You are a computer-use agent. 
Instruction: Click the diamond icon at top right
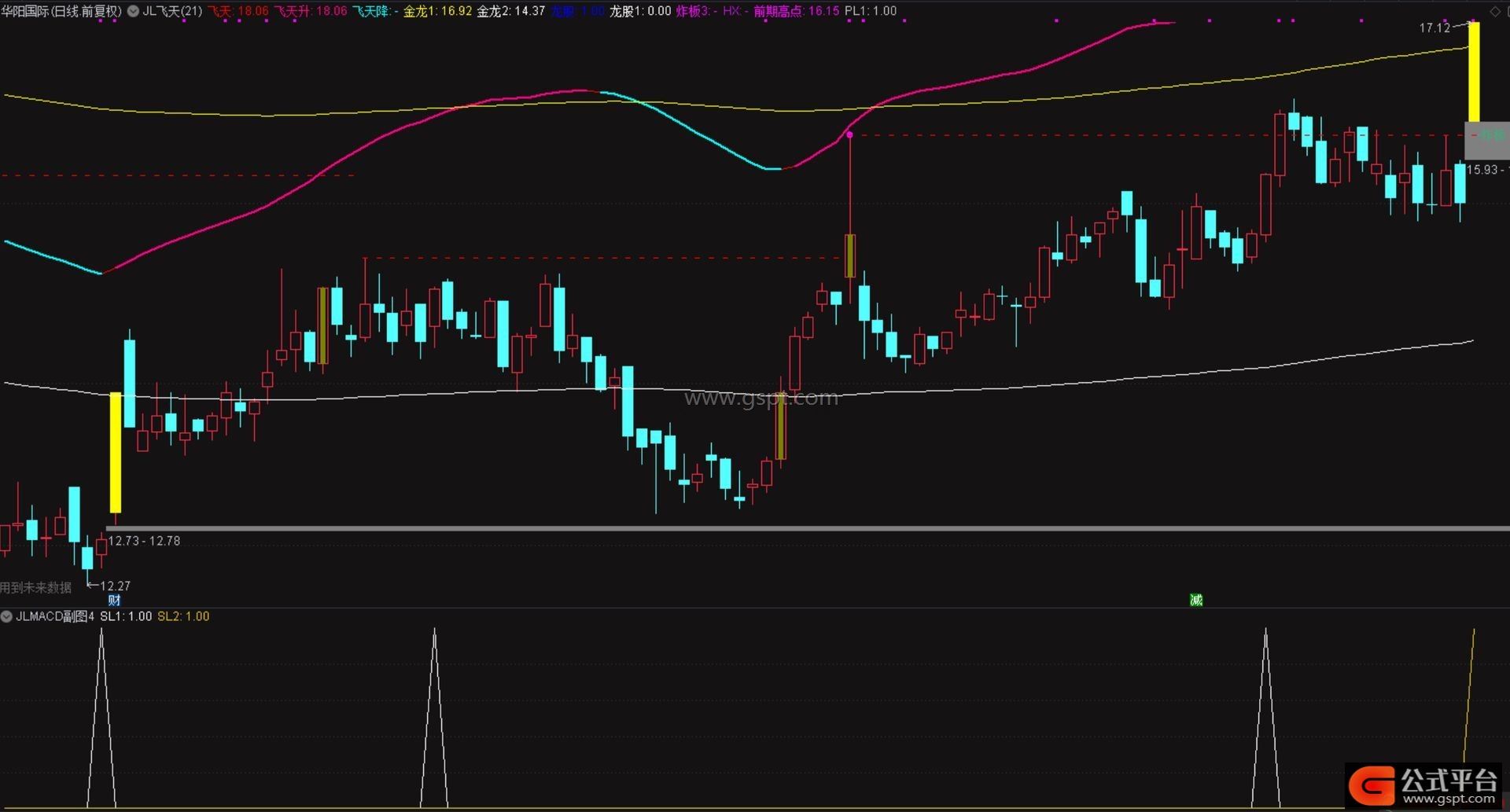point(1495,11)
